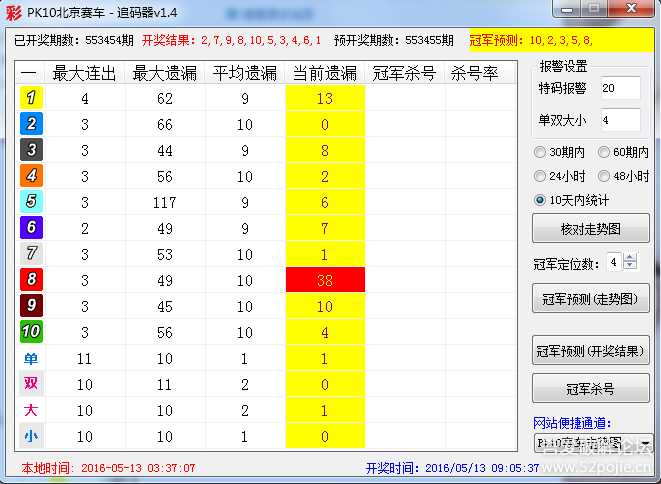Click the 66 max-miss value in row 2
The height and width of the screenshot is (484, 661).
164,124
